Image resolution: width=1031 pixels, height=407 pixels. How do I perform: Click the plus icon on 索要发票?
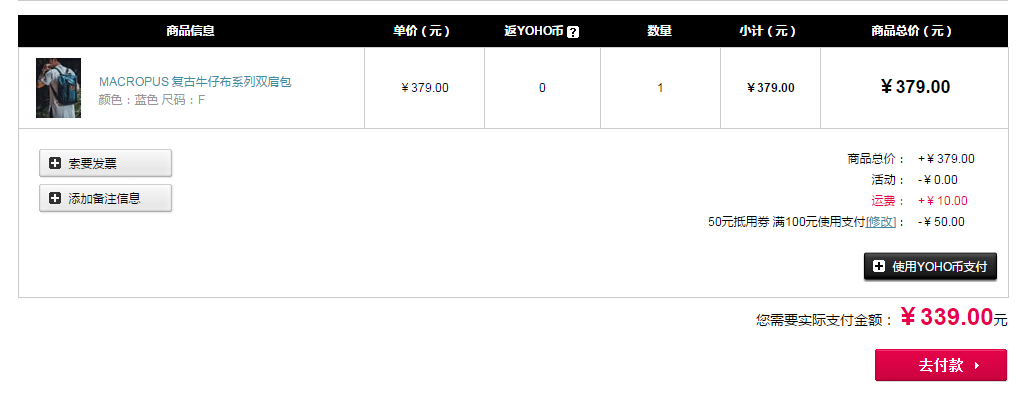point(55,163)
